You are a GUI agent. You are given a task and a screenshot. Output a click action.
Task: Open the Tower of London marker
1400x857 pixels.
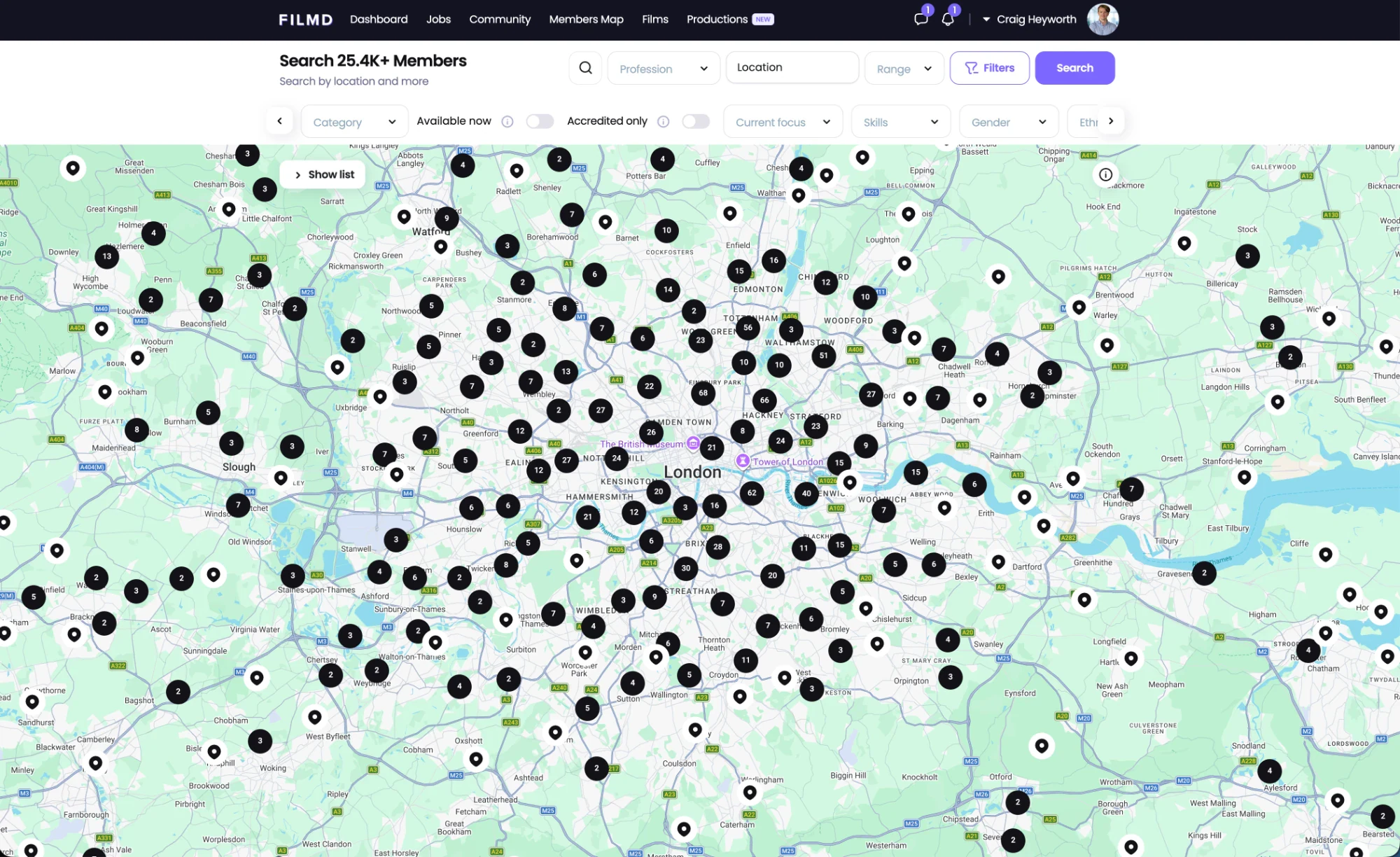[x=743, y=461]
